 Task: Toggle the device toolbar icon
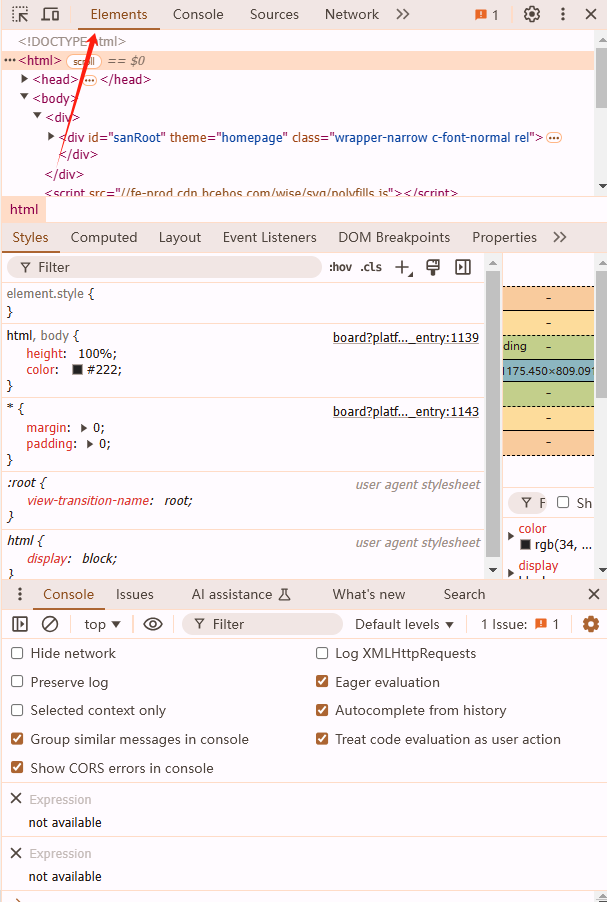pos(51,14)
